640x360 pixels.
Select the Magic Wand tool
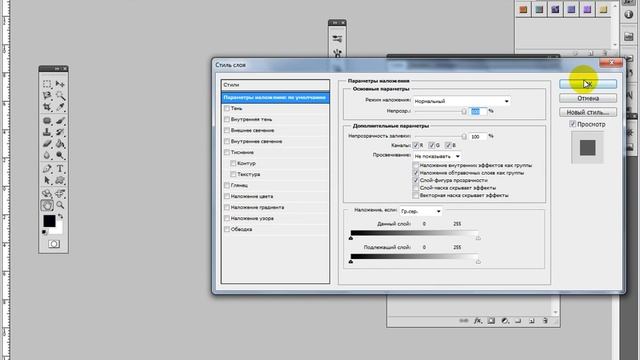60,96
